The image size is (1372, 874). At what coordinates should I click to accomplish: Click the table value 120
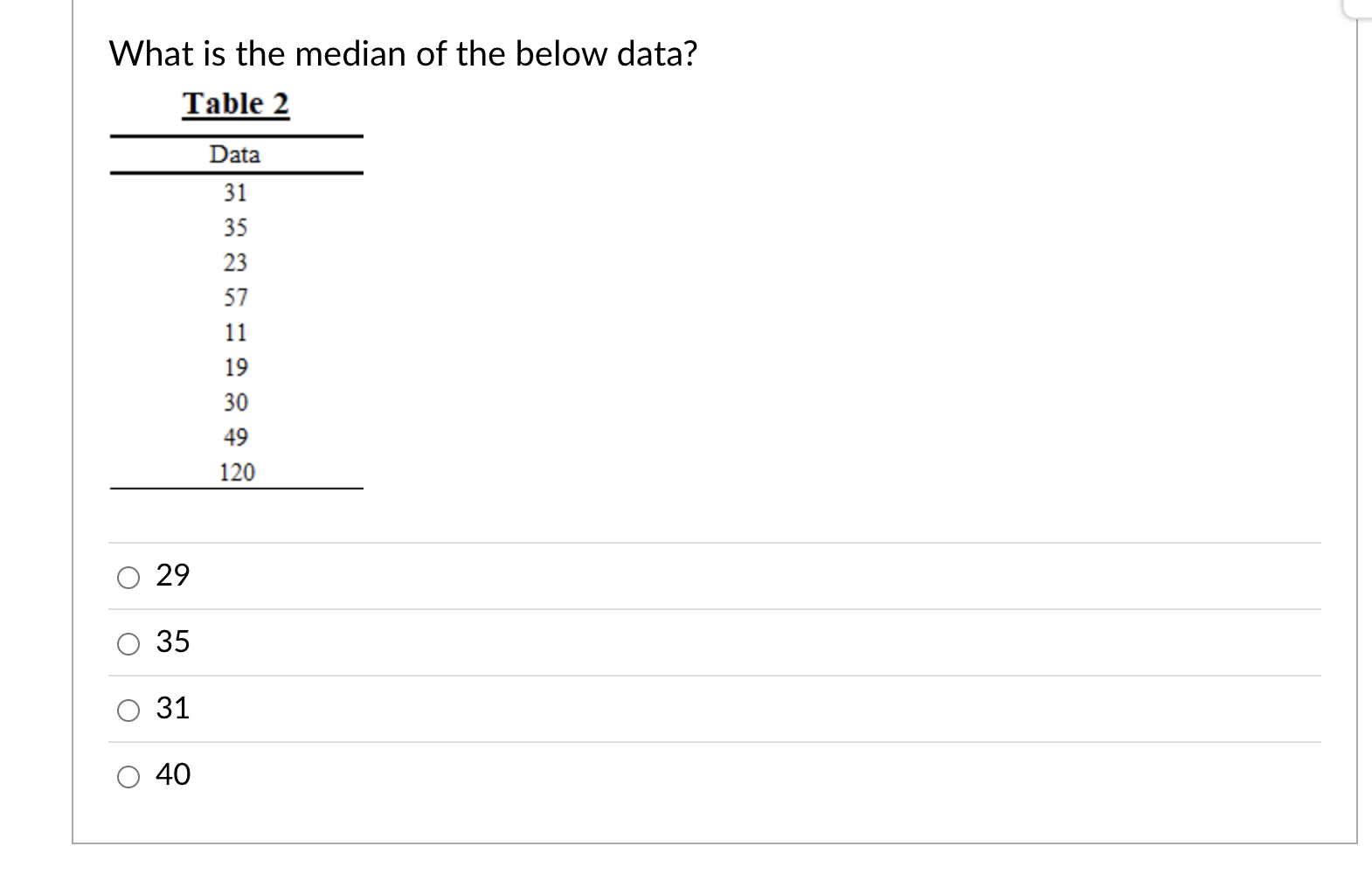click(x=237, y=471)
